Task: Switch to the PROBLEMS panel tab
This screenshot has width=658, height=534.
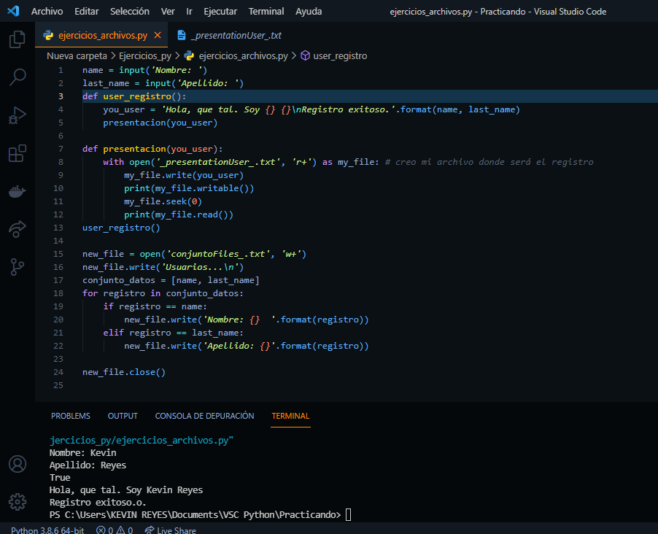Action: point(70,416)
